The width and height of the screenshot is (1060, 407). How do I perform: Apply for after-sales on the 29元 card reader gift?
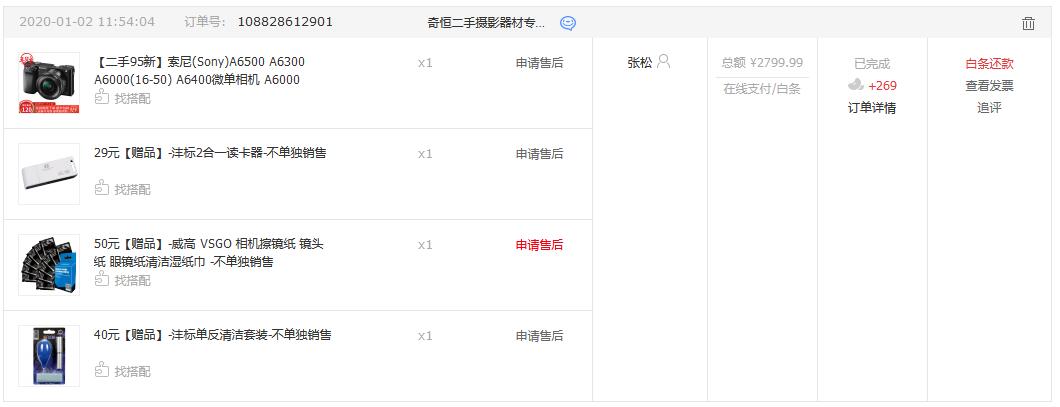click(539, 154)
